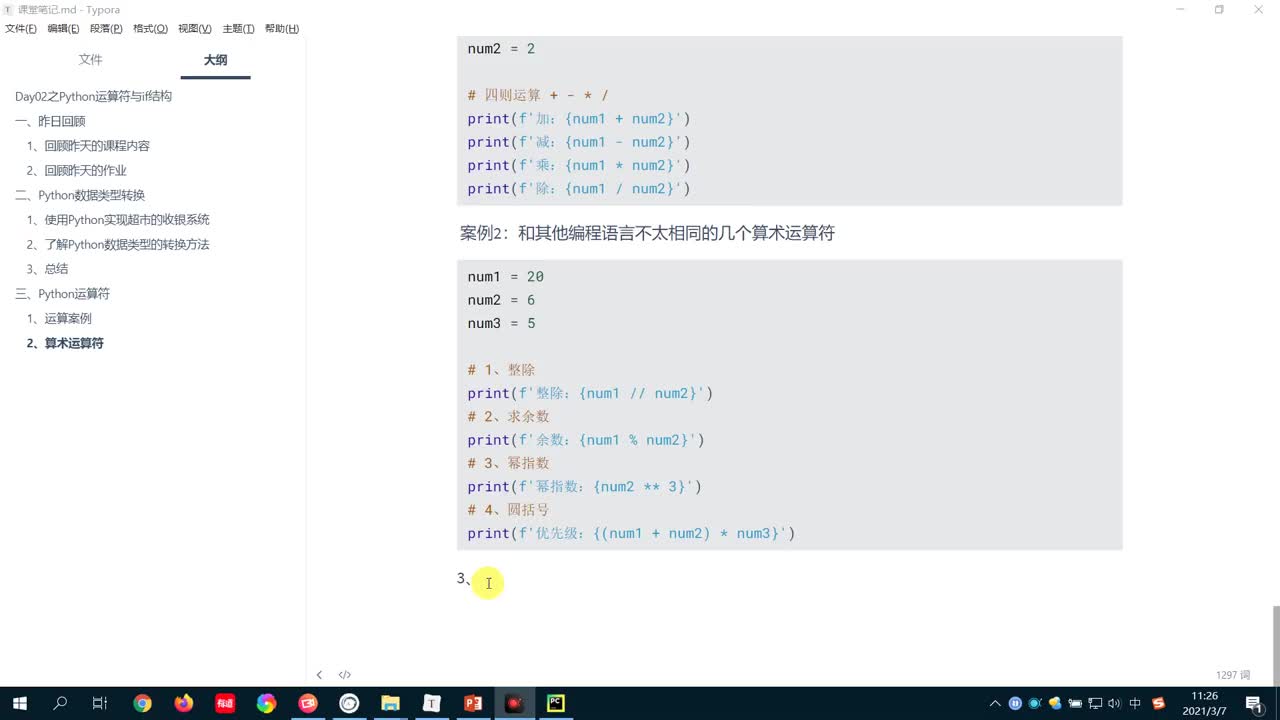The height and width of the screenshot is (720, 1280).
Task: Toggle source code mode icon
Action: (345, 675)
